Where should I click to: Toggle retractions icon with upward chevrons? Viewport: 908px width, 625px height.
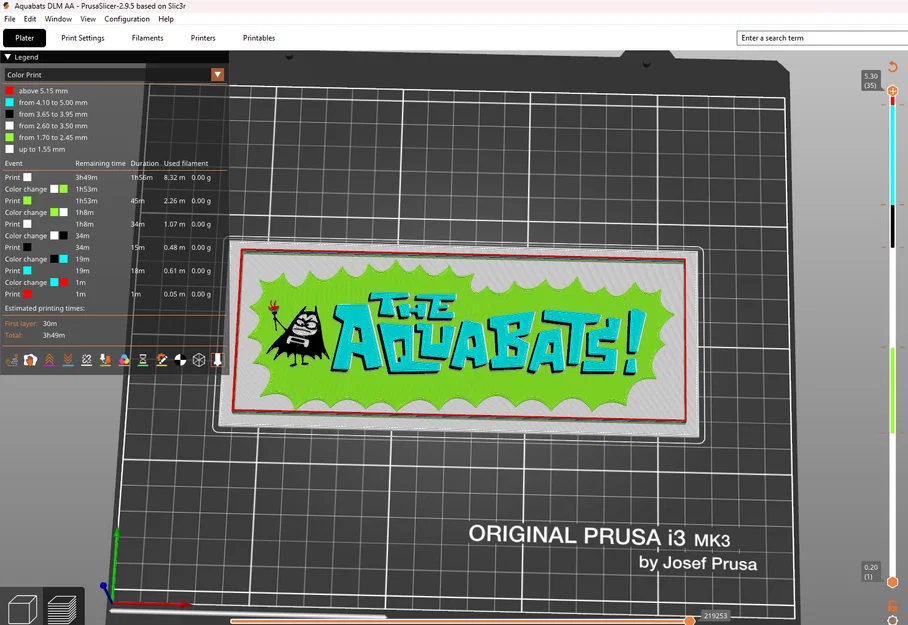49,360
